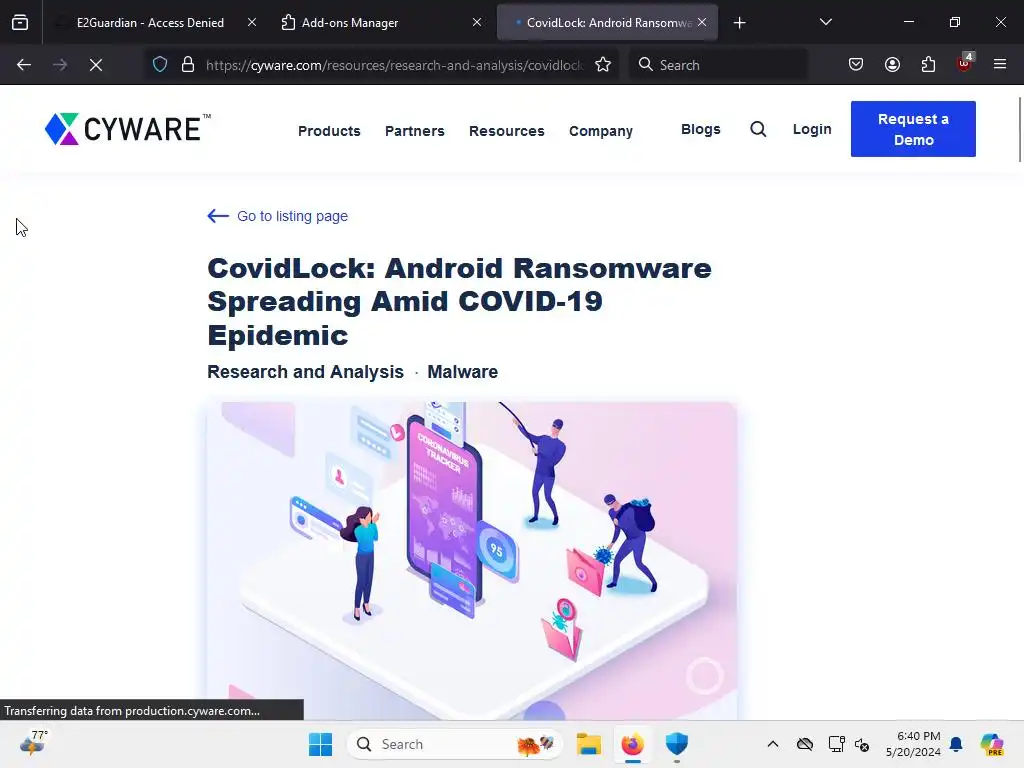This screenshot has width=1024, height=768.
Task: Bookmark this page with the star
Action: 603,65
